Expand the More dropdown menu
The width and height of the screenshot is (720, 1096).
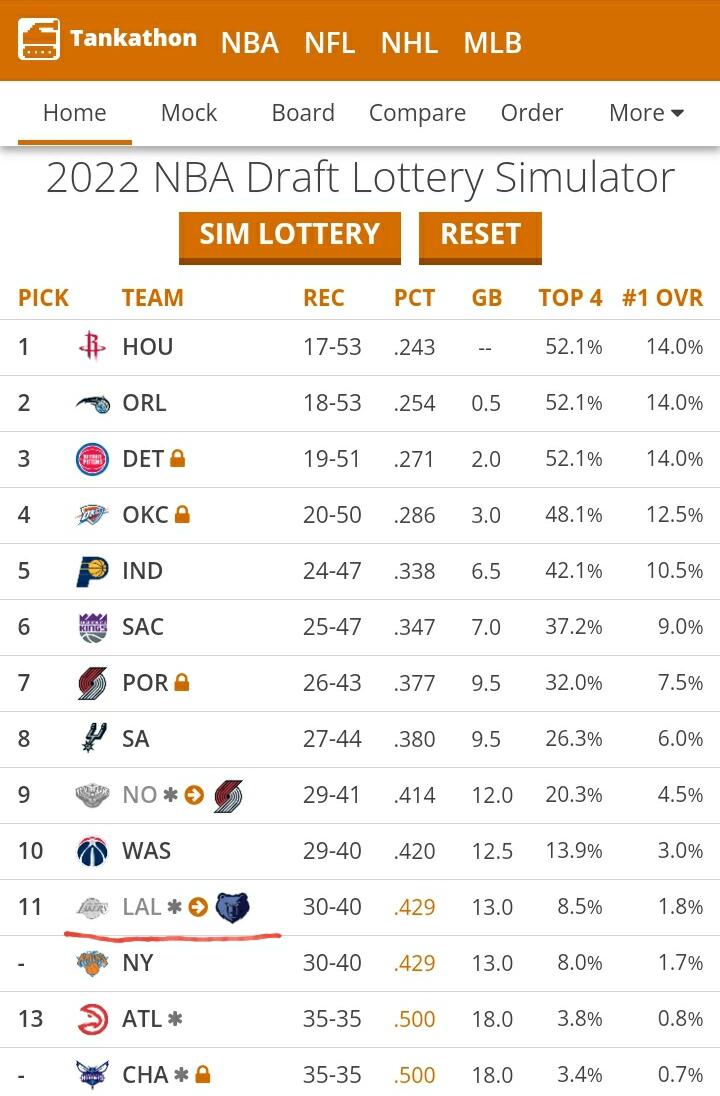[646, 113]
